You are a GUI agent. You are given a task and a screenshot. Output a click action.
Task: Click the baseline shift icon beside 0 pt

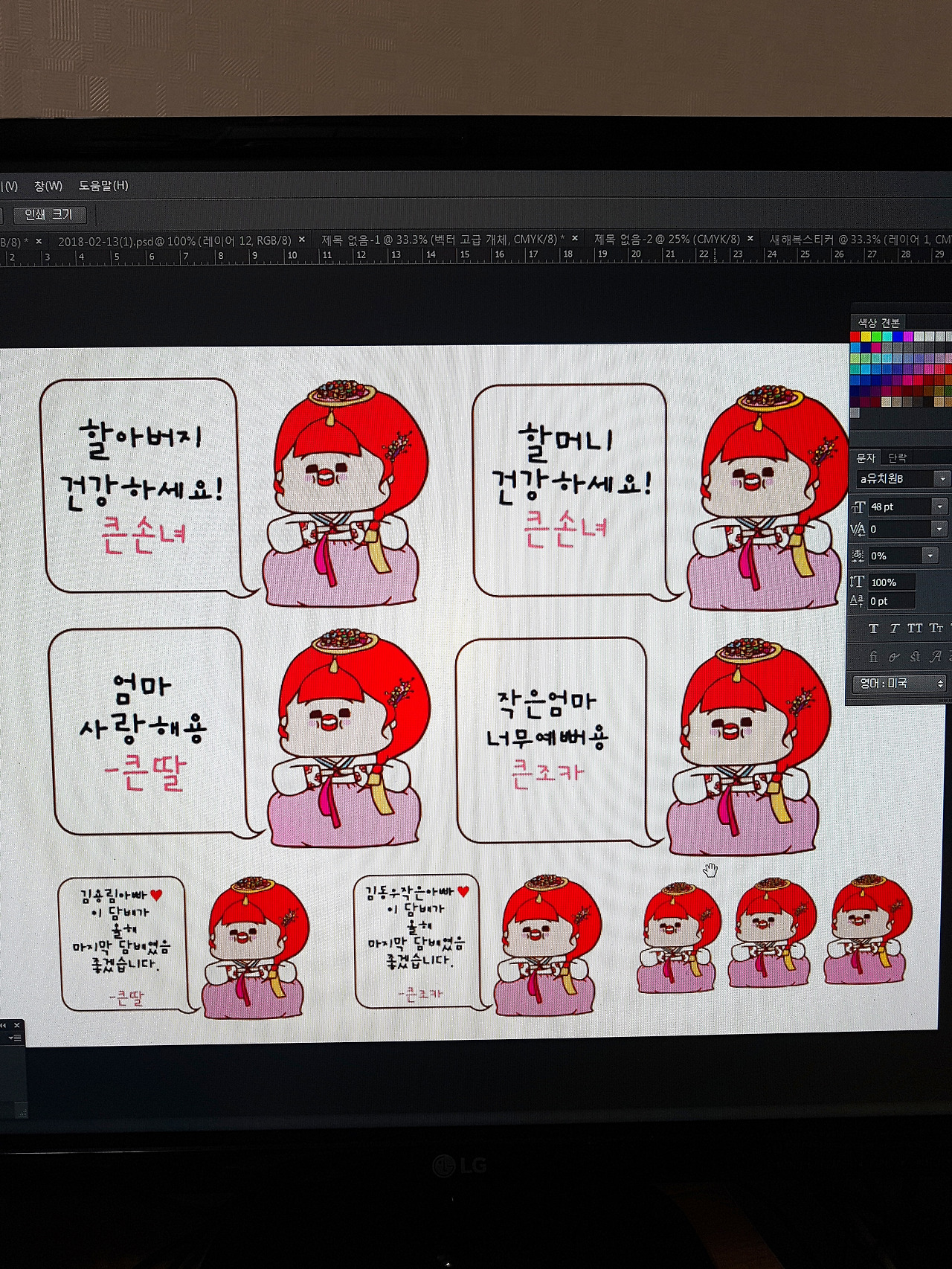tap(858, 601)
